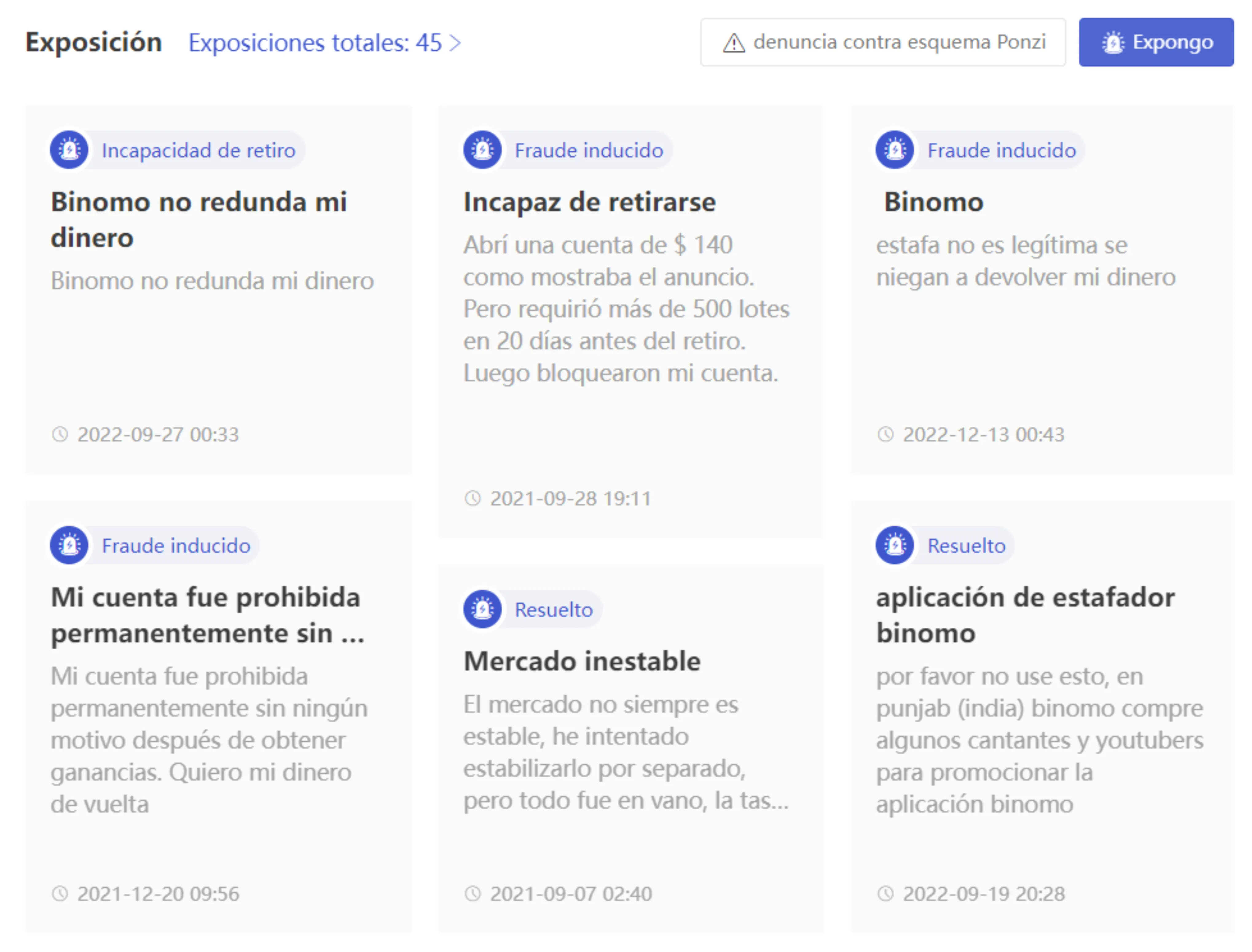Click clock icon beside 2022-09-19 20:28
Screen dimensions: 1252x952
[x=885, y=894]
